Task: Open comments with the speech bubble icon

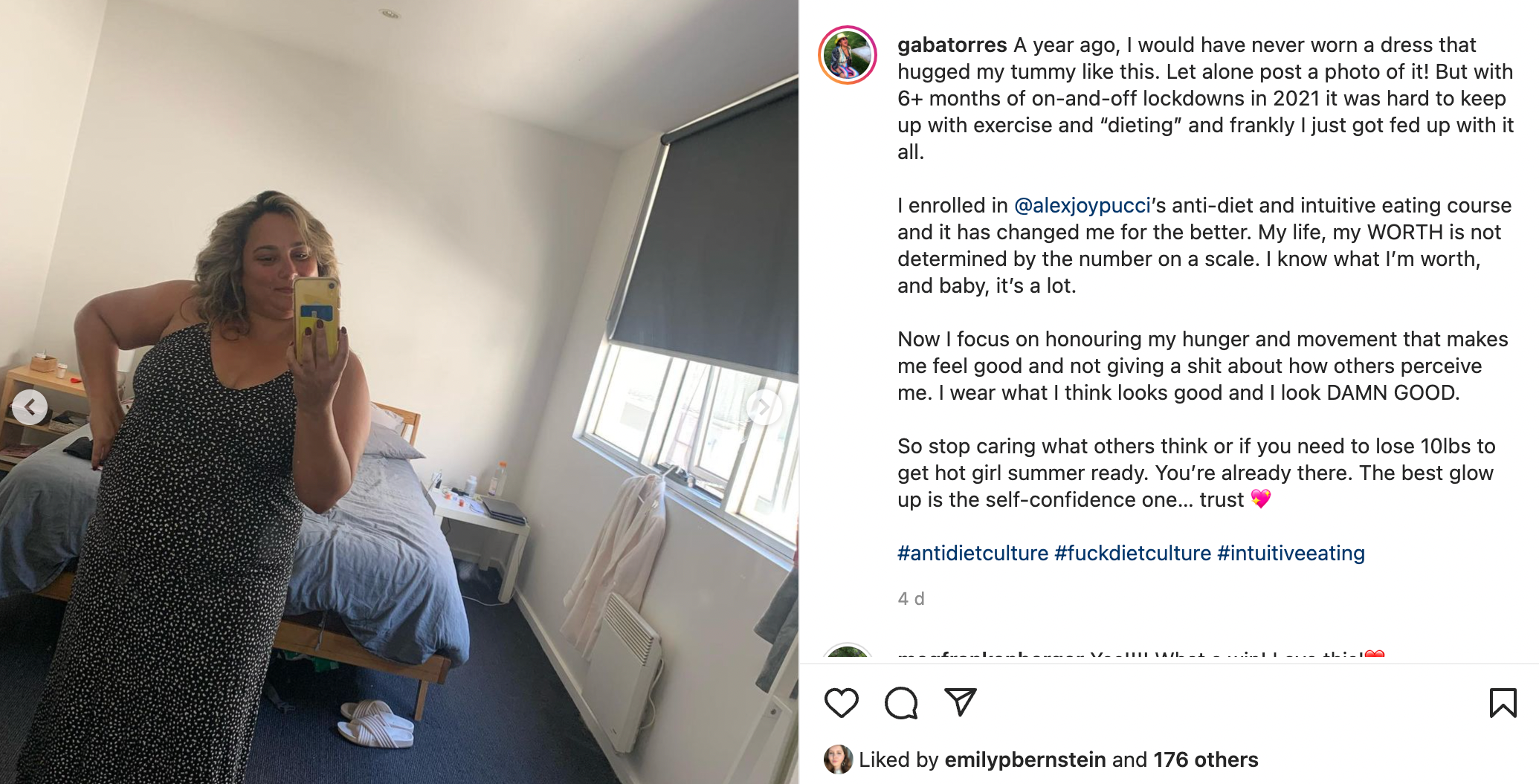Action: (900, 702)
